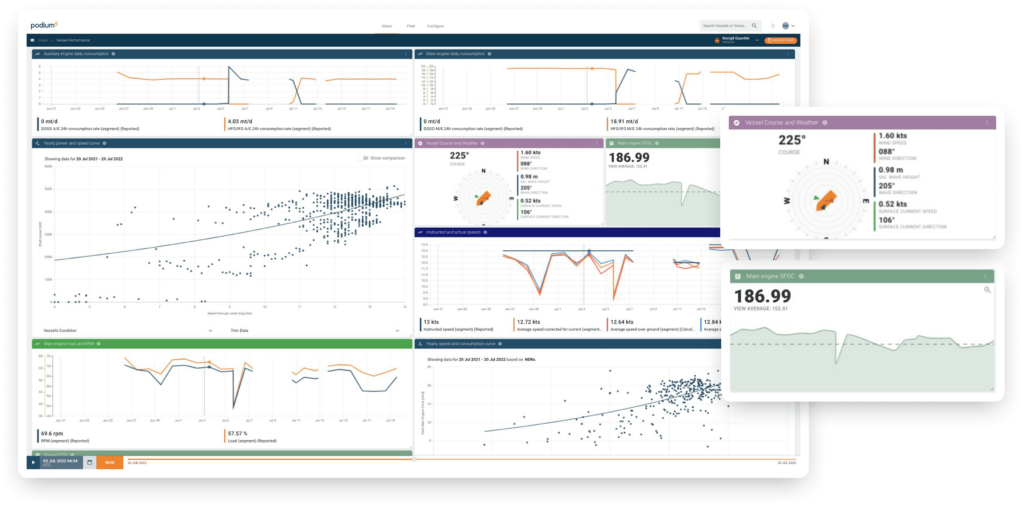Expand the Trim Data dropdown
This screenshot has height=506, width=1024.
pos(398,329)
